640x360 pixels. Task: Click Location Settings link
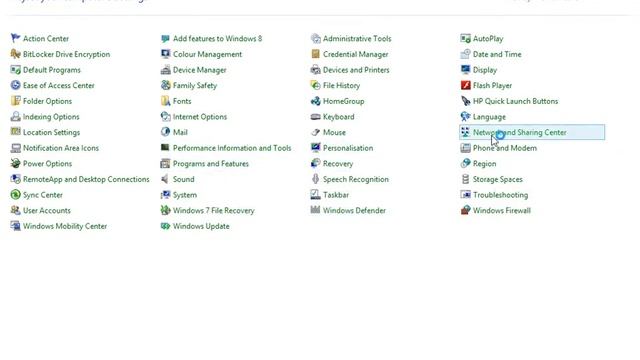[51, 132]
